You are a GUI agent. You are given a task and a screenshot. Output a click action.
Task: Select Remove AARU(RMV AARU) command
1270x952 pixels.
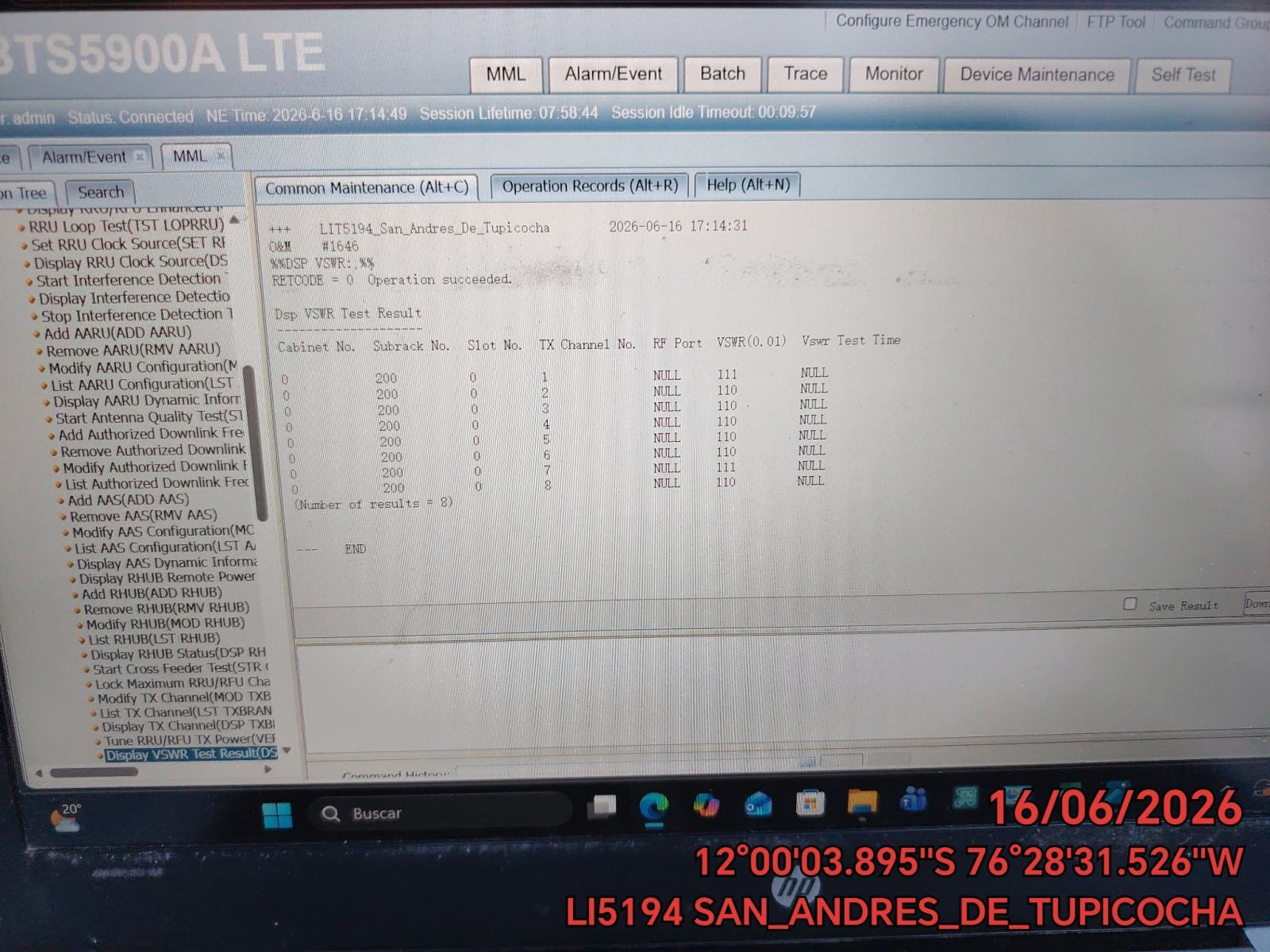click(x=133, y=351)
